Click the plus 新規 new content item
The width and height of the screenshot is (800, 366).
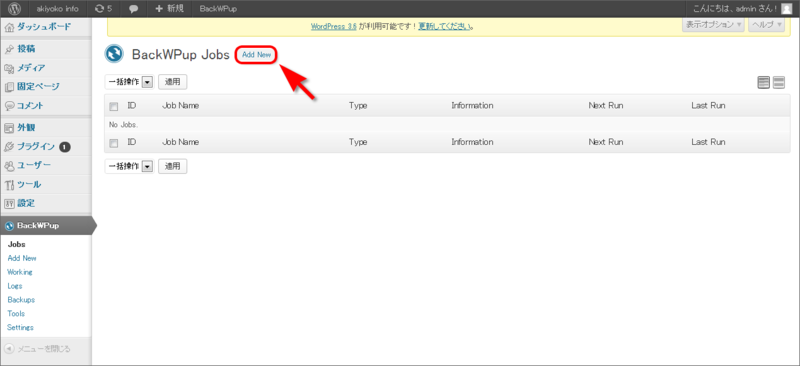[169, 9]
